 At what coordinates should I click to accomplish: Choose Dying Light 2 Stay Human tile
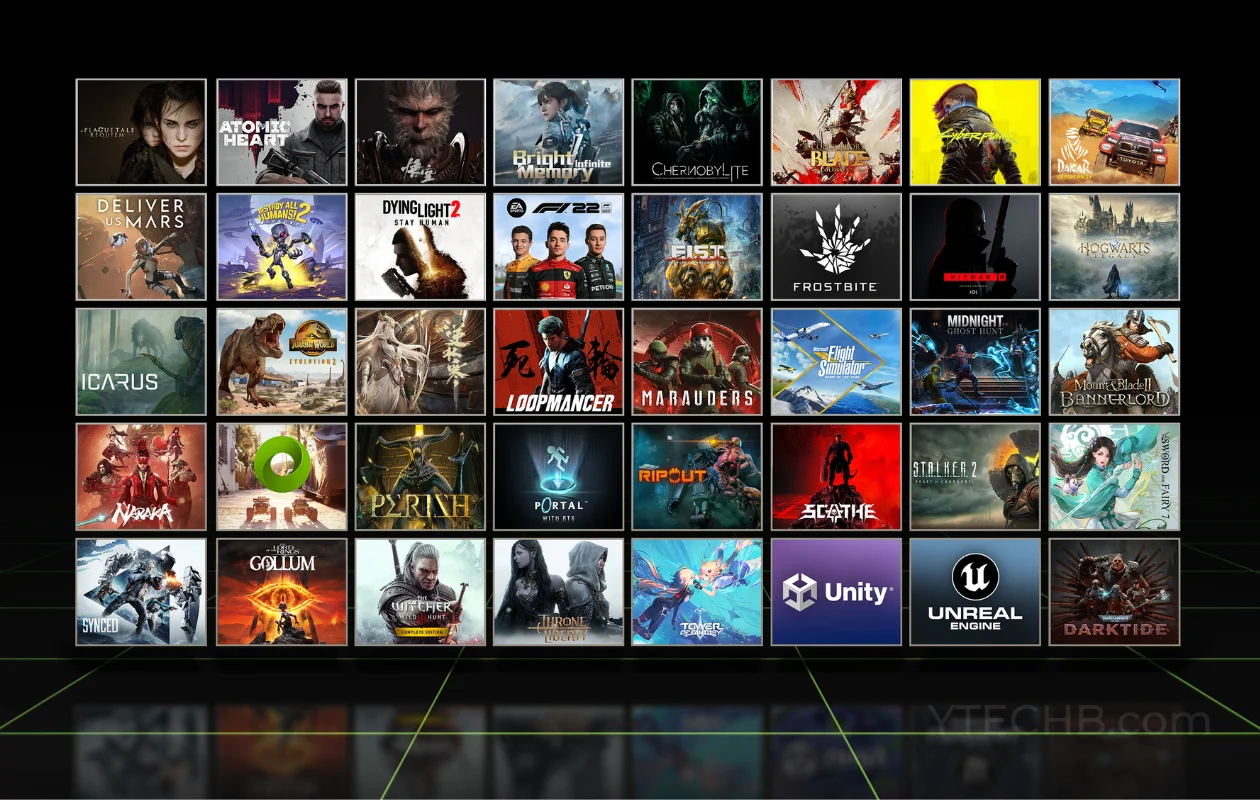click(x=420, y=247)
